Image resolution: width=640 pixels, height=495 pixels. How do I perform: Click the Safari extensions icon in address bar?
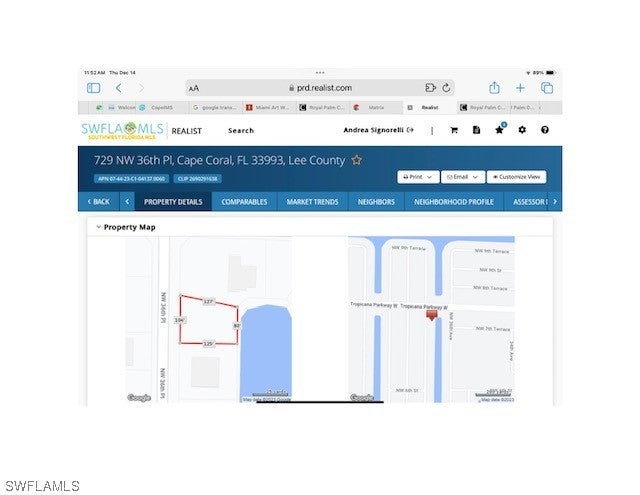pyautogui.click(x=430, y=88)
